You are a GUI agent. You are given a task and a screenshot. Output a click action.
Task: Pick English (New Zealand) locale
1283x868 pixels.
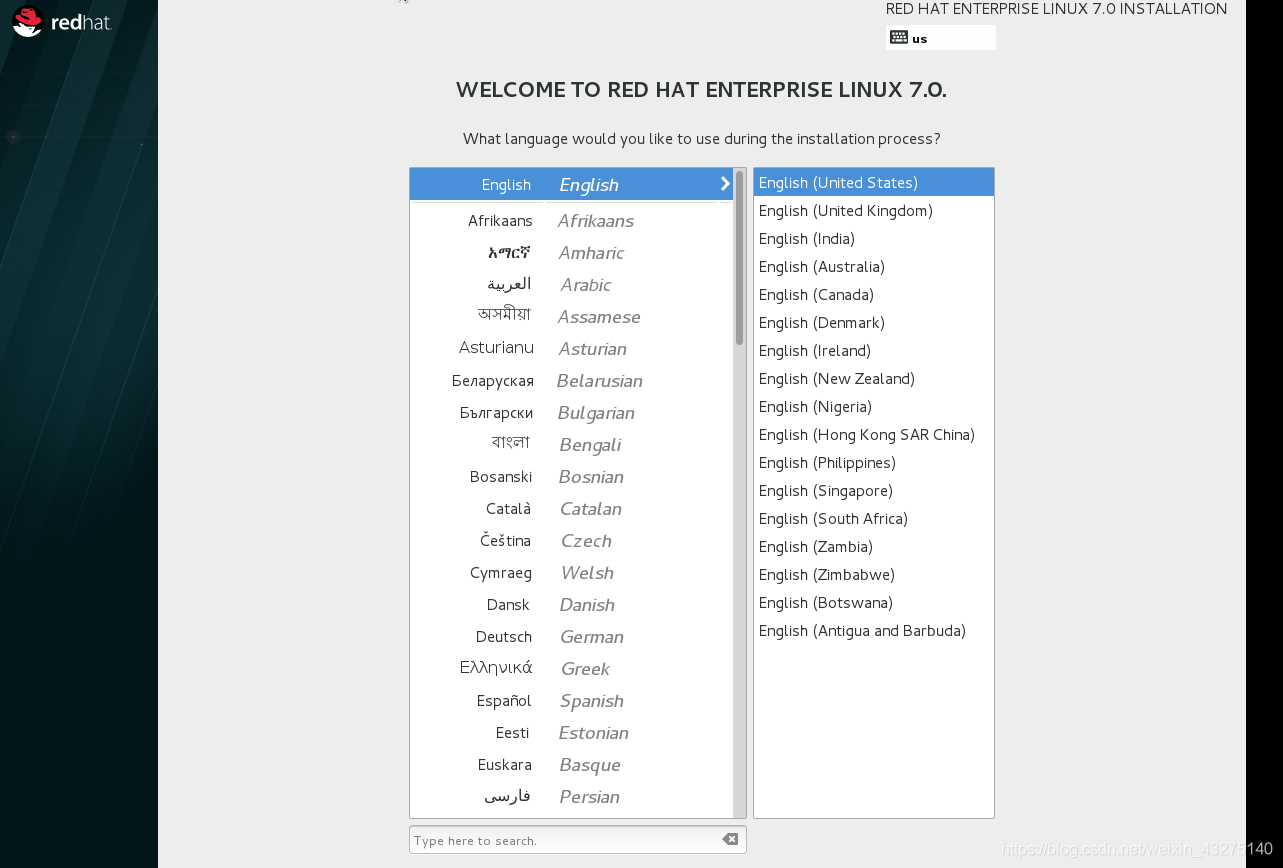(874, 379)
